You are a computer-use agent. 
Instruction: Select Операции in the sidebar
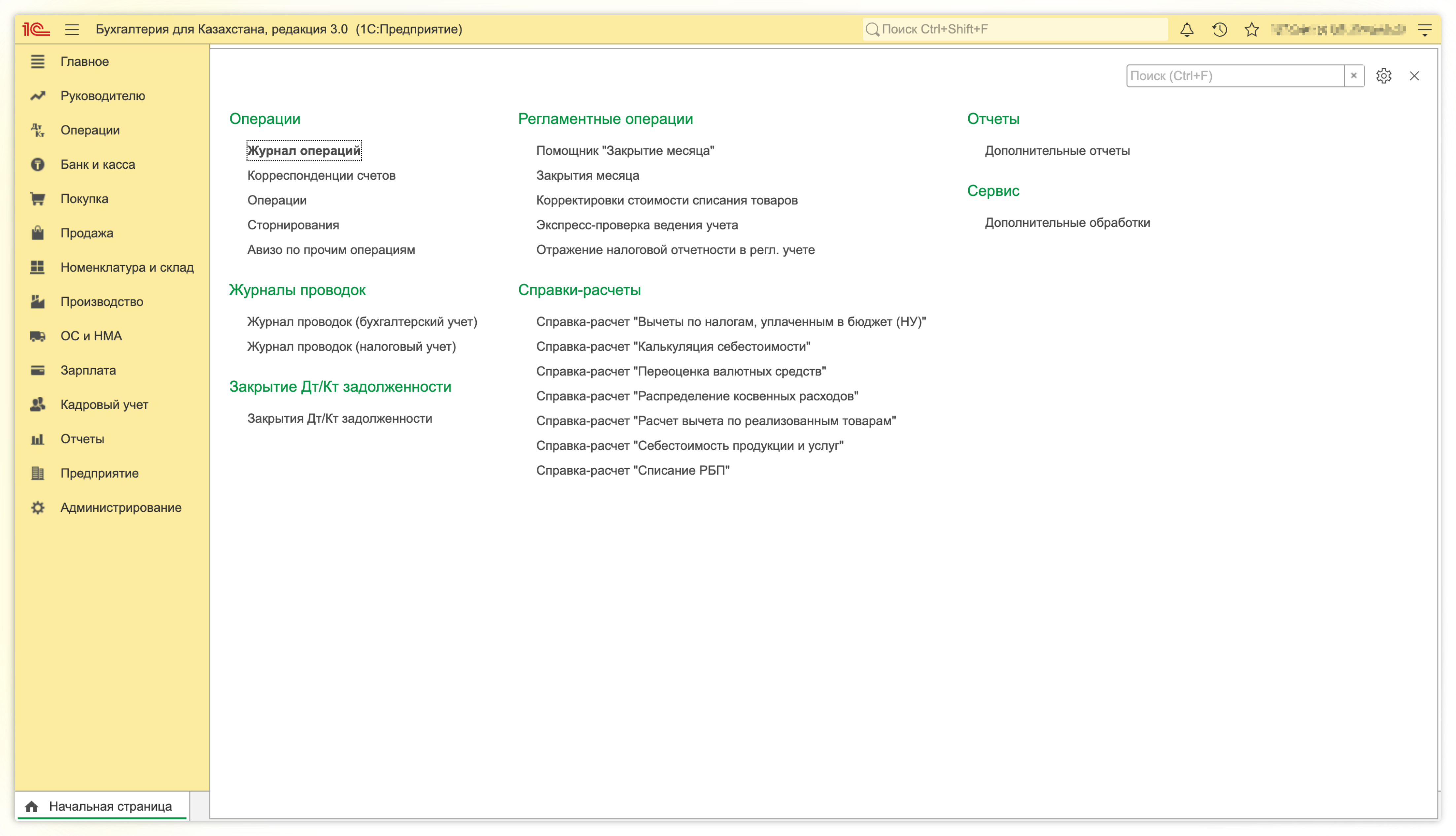coord(90,130)
